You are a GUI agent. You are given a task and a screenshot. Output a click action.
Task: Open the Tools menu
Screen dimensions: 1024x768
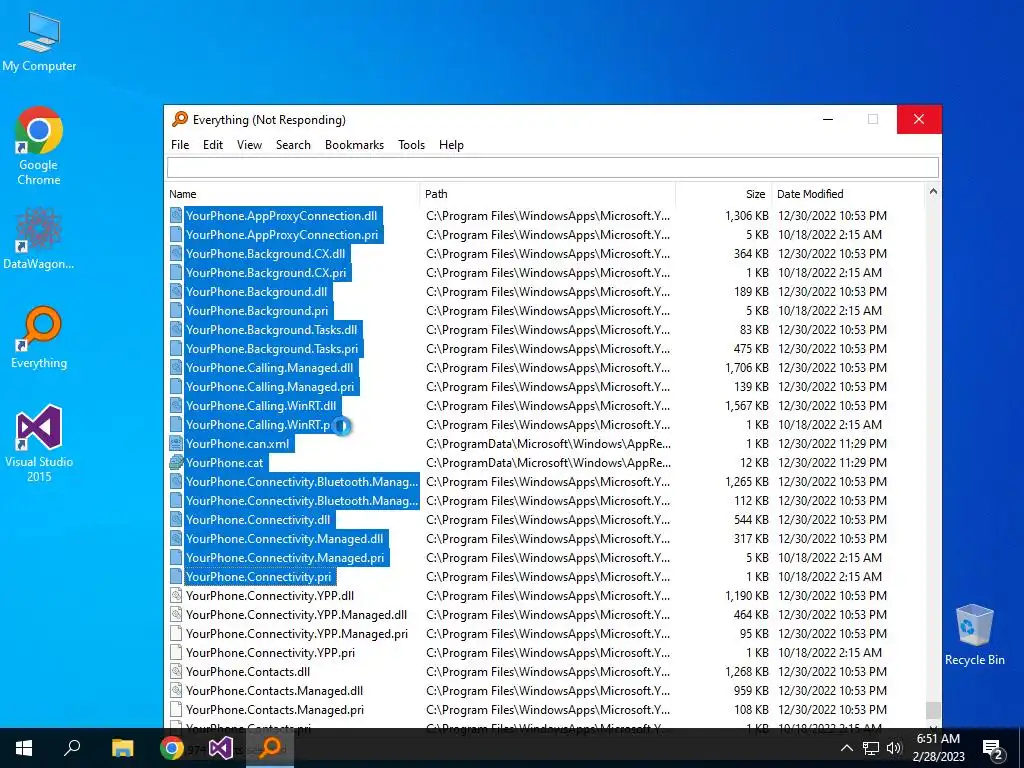[x=411, y=145]
